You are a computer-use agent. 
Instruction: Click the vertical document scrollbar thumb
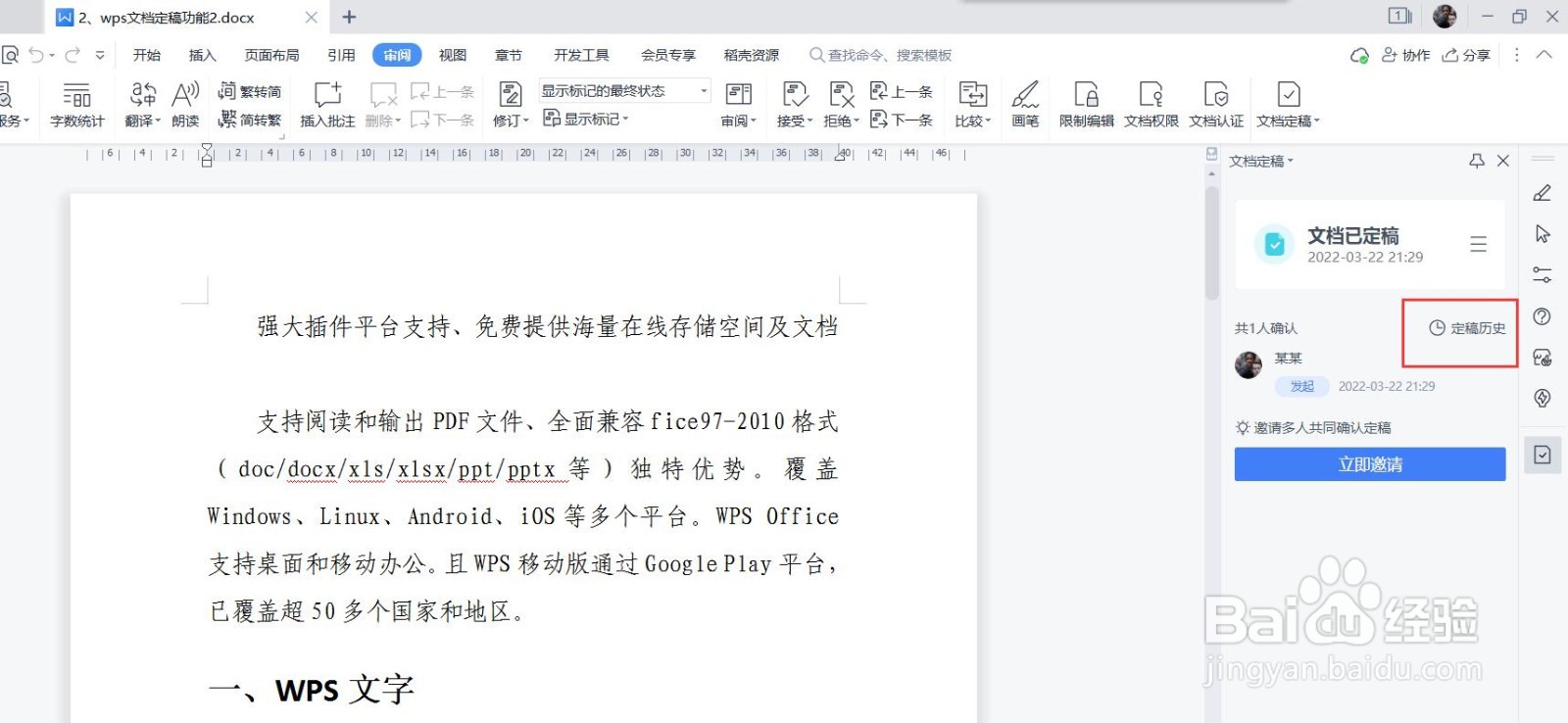pos(1212,242)
